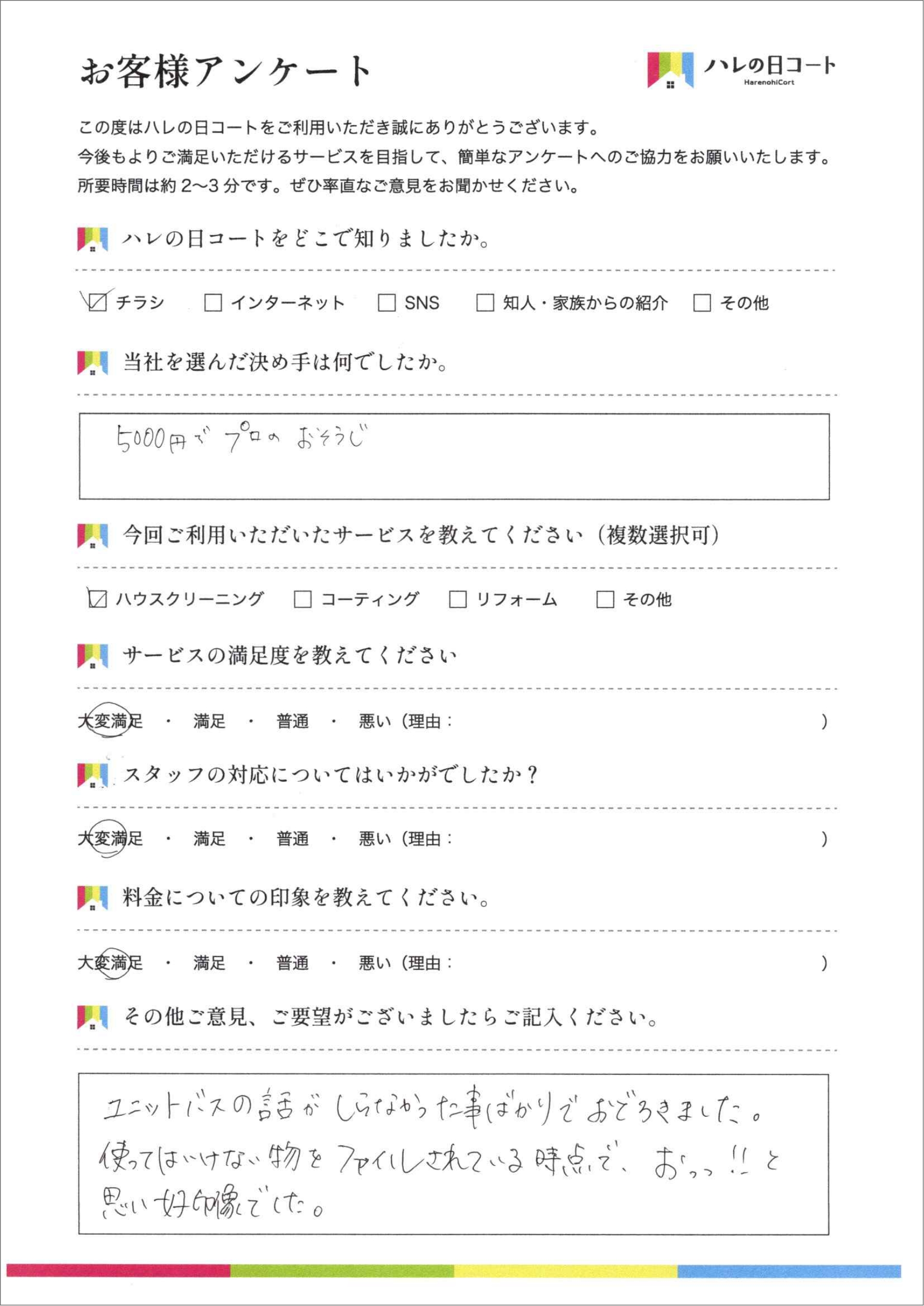The image size is (924, 1306).
Task: Click the その他ご意見 handwritten comment box
Action: click(453, 1155)
